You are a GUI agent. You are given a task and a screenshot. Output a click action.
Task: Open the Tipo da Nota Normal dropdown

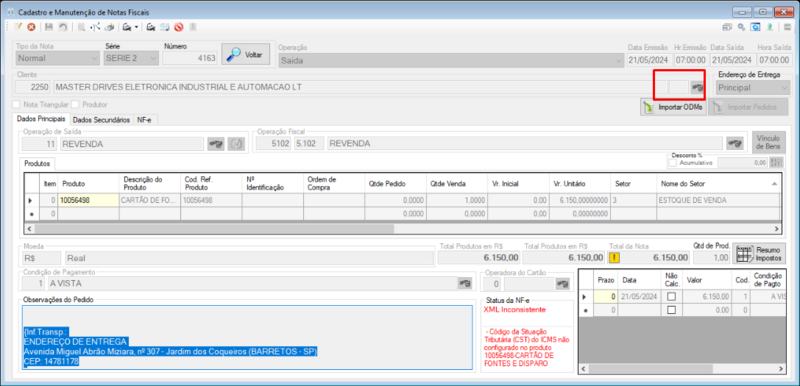tap(57, 58)
